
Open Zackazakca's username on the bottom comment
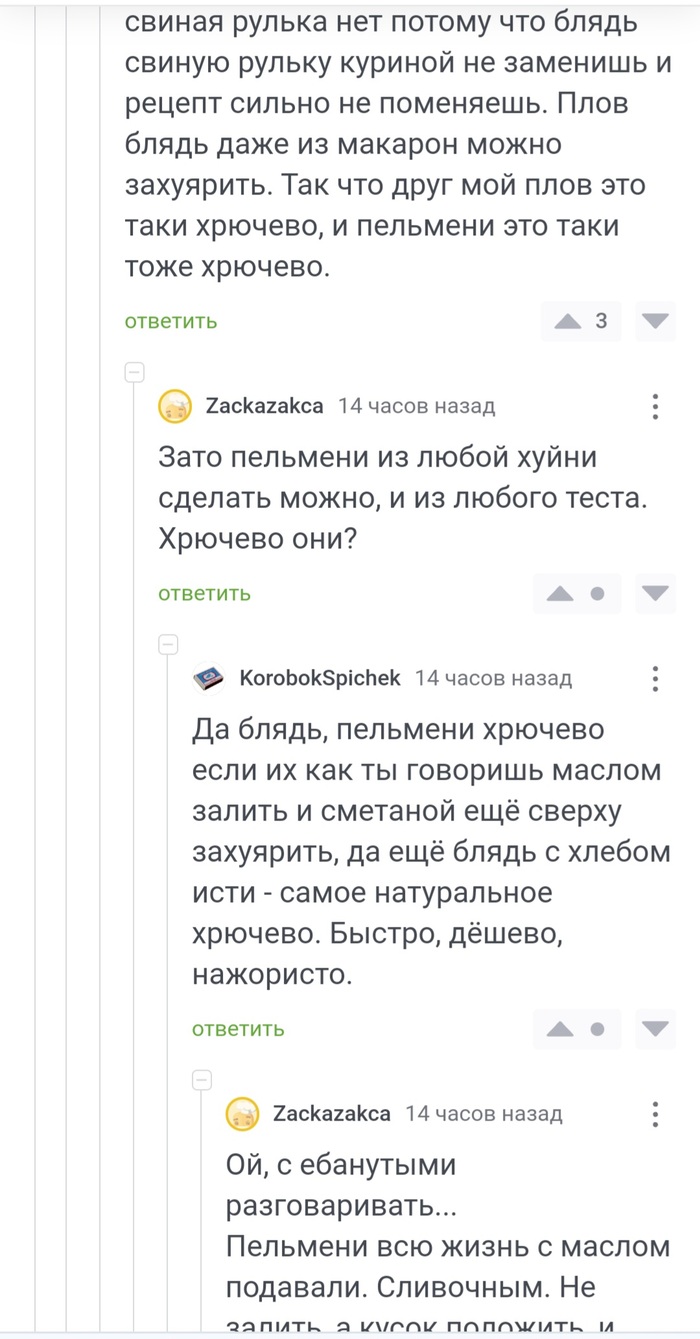[x=332, y=1113]
